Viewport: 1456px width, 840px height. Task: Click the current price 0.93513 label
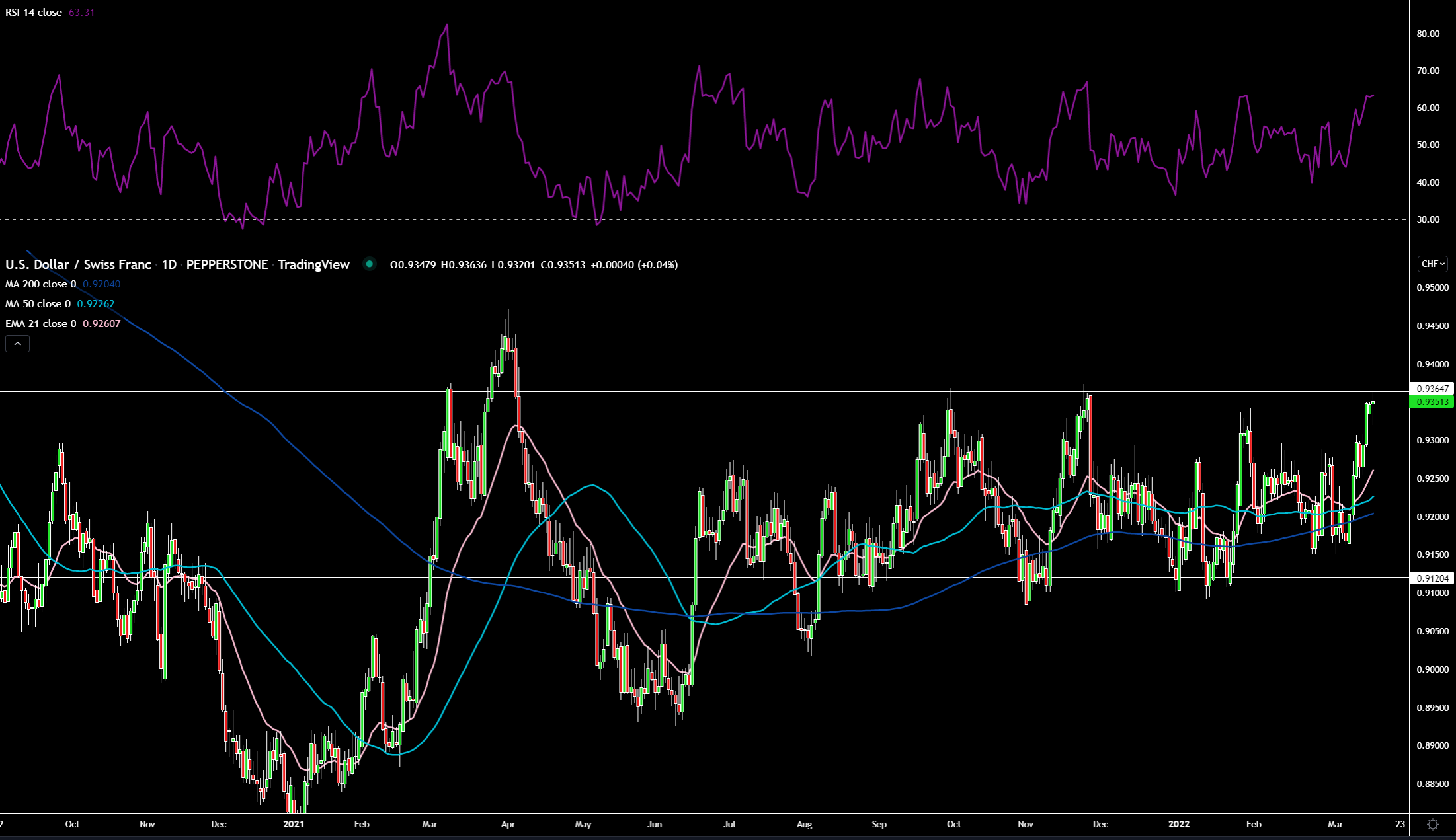click(1432, 402)
